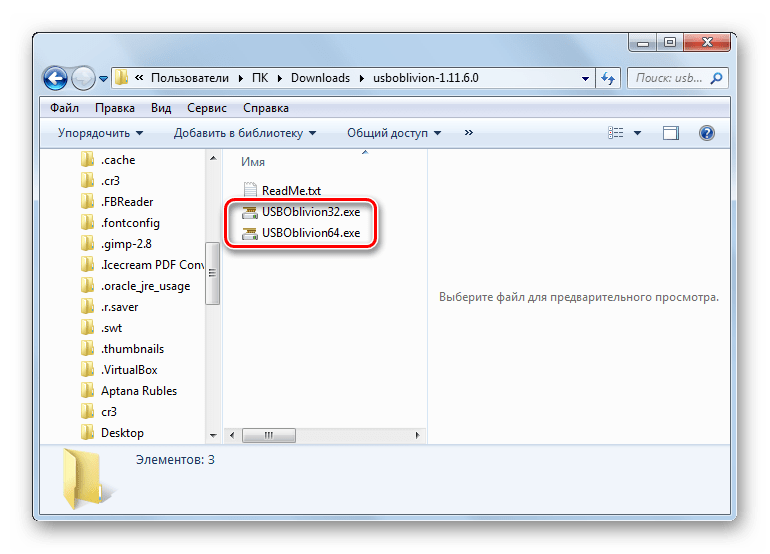The image size is (770, 554).
Task: Maximize the Explorer window
Action: coord(670,43)
